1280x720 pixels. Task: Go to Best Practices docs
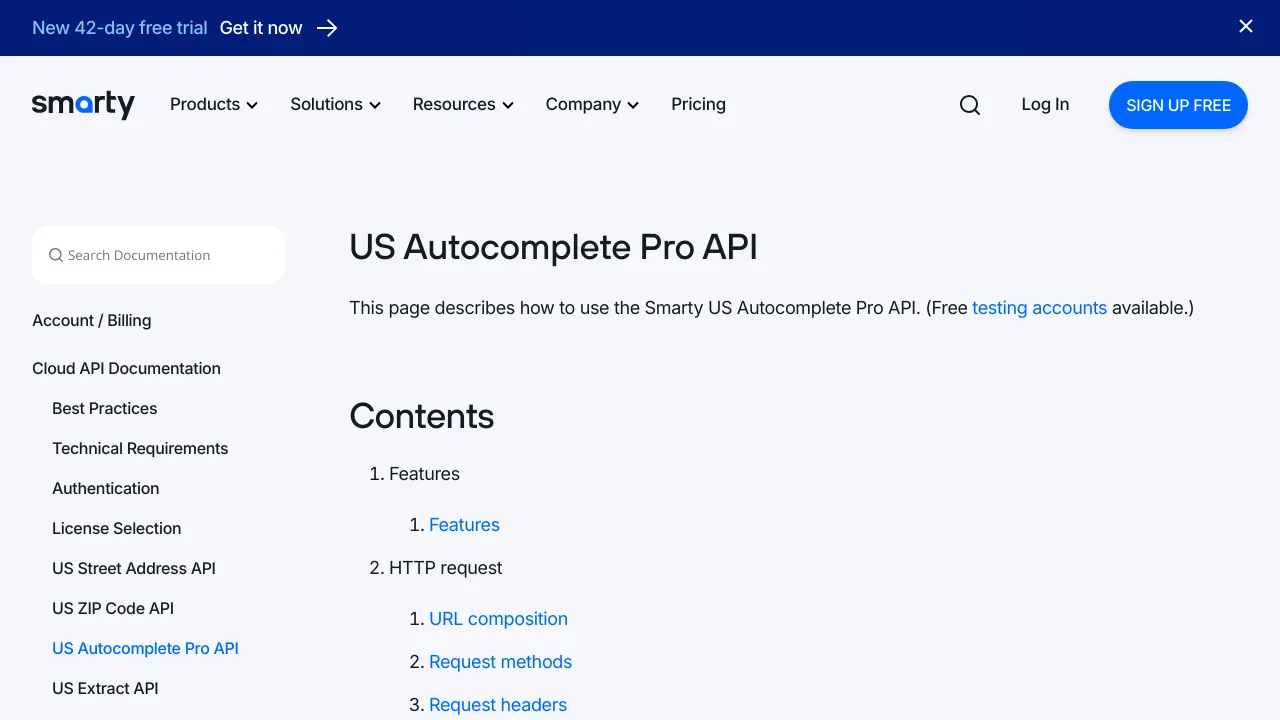tap(104, 408)
